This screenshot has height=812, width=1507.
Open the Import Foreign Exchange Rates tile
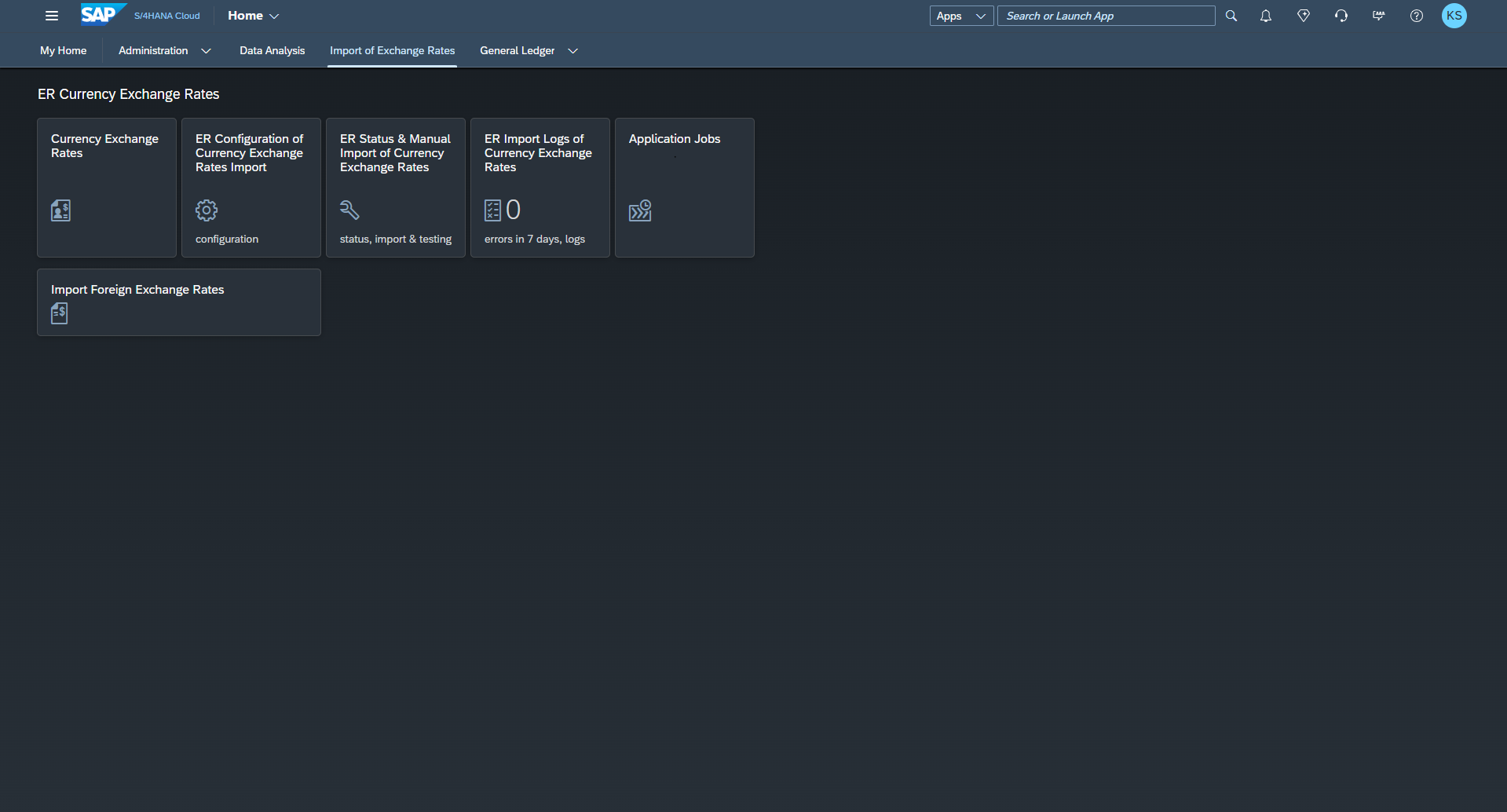(x=179, y=302)
